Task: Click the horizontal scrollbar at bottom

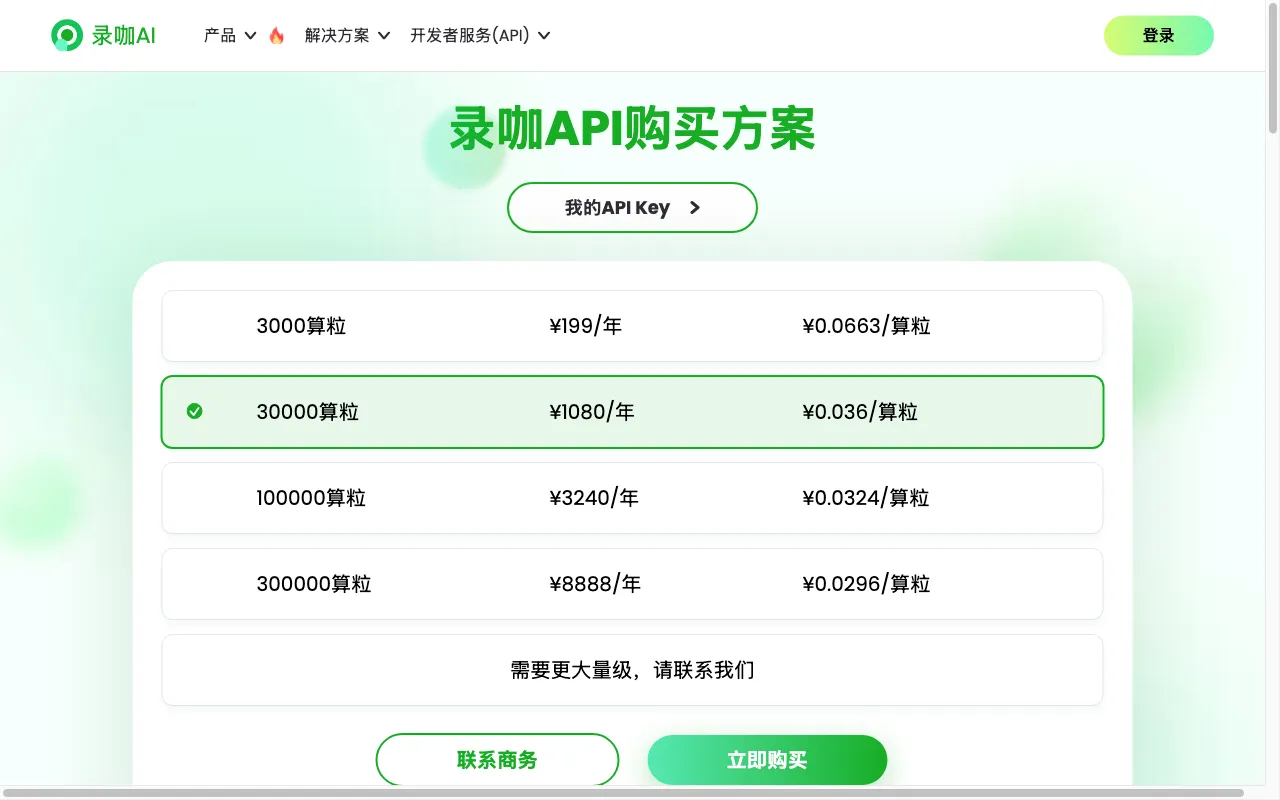Action: 622,793
